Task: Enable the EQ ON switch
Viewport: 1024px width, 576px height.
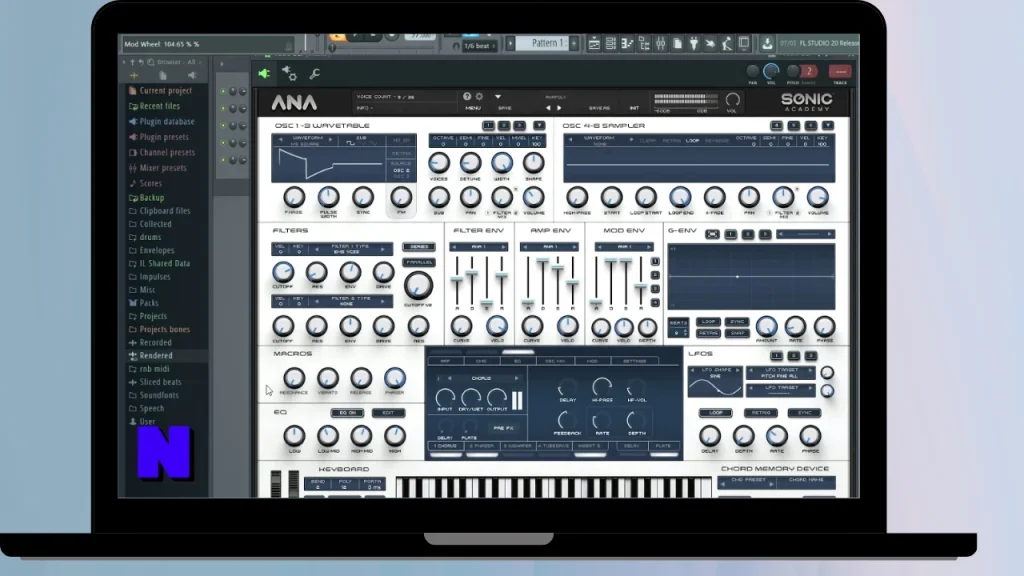Action: pos(347,413)
